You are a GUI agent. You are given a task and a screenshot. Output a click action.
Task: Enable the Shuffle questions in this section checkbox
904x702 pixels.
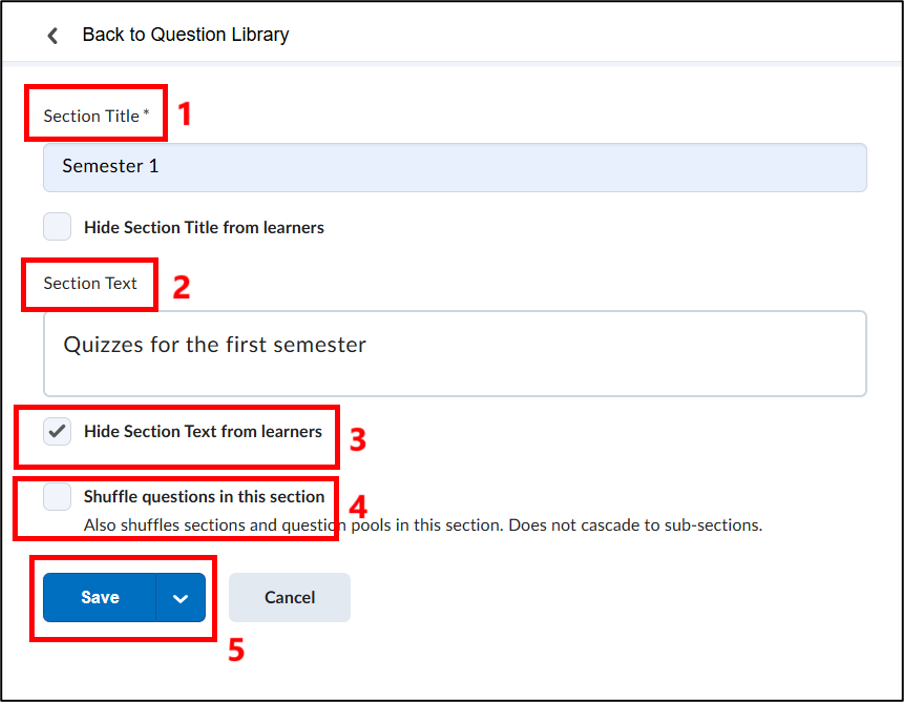(57, 496)
